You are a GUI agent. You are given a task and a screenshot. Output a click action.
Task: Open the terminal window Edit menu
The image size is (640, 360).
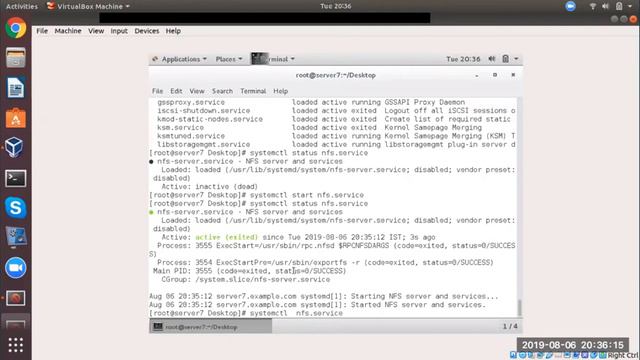176,91
